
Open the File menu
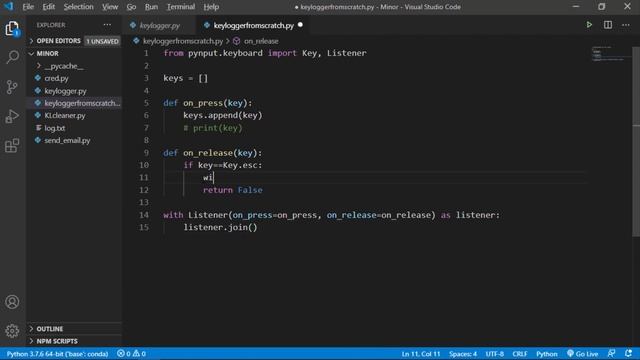tap(28, 7)
